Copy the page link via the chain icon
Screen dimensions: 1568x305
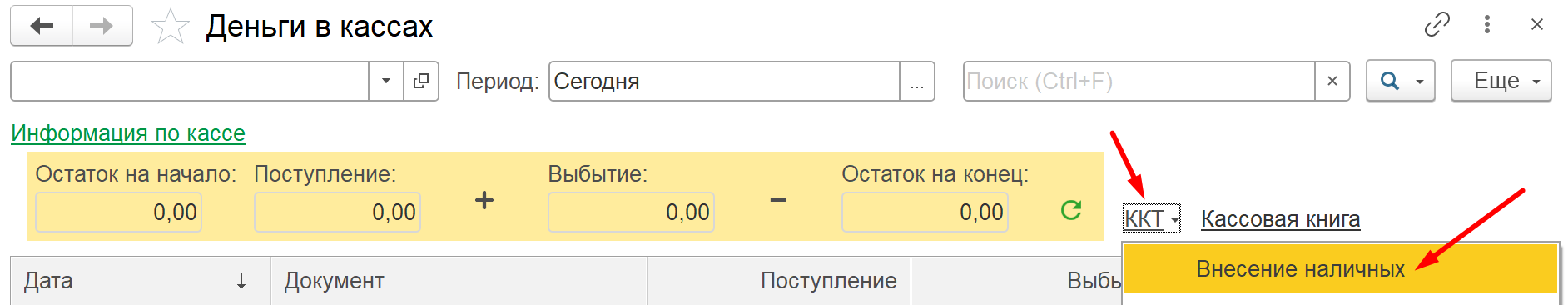1437,25
